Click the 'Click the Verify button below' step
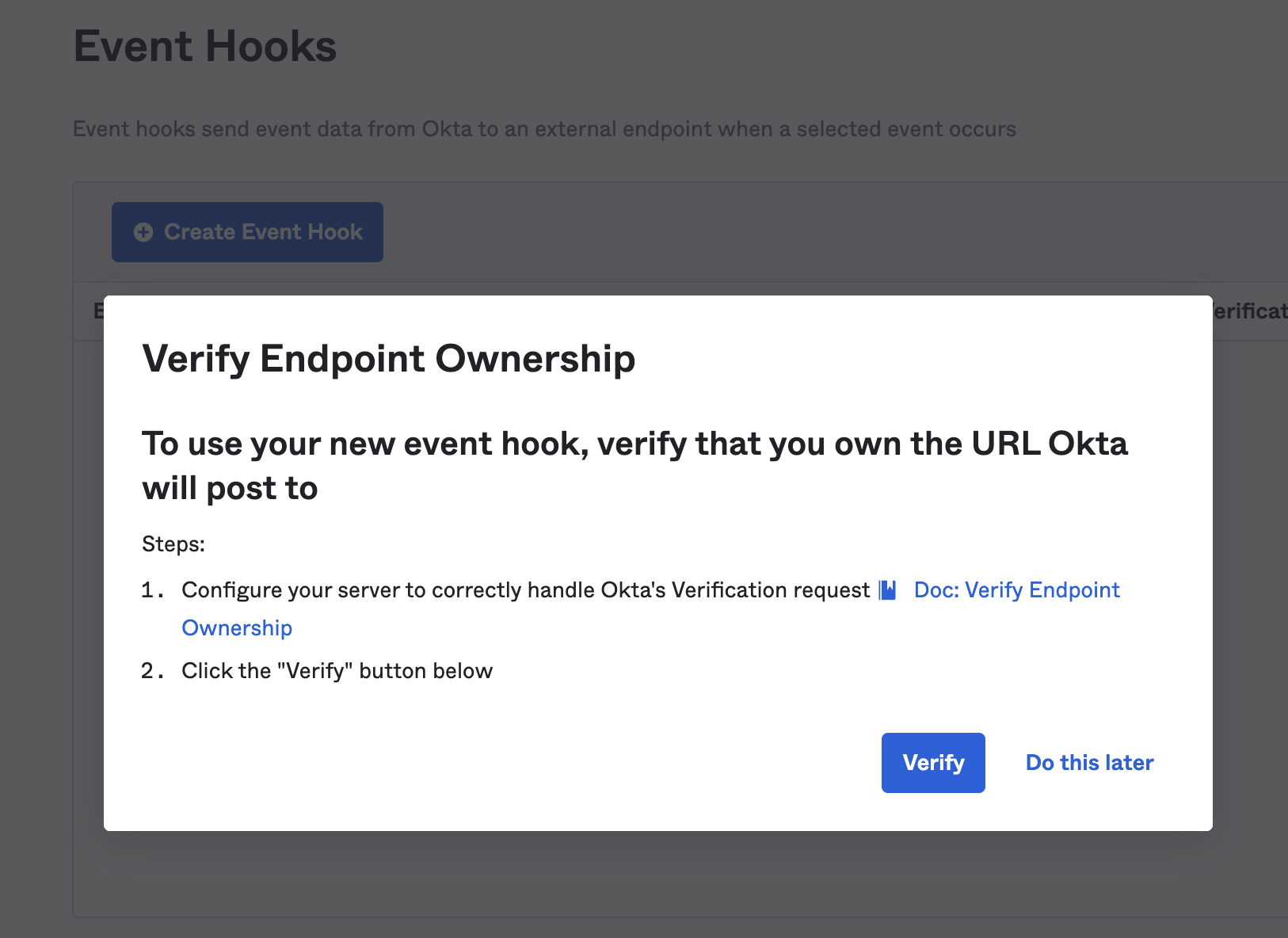Screen dimensions: 1288x938 click(337, 671)
